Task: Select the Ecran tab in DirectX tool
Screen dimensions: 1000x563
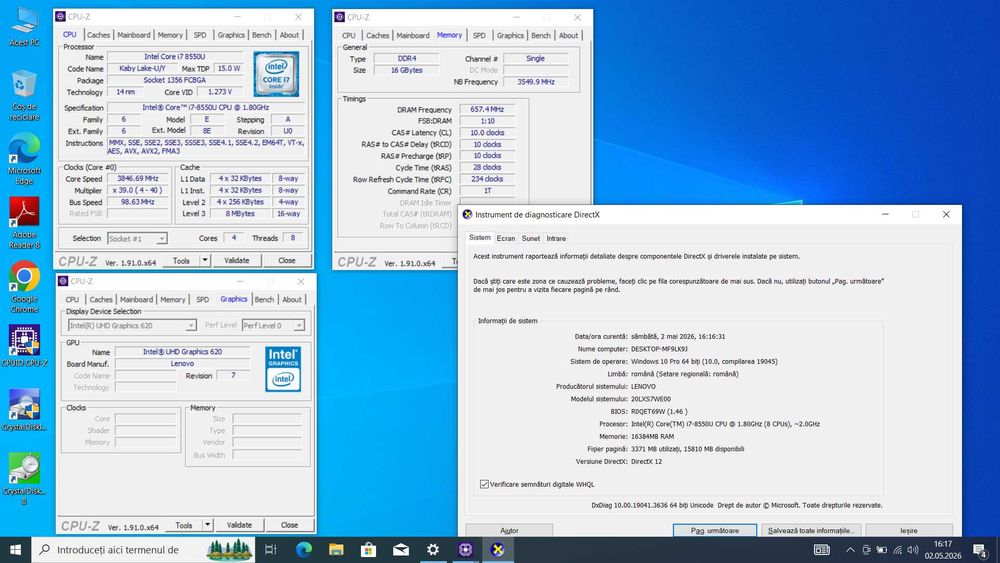Action: click(506, 238)
